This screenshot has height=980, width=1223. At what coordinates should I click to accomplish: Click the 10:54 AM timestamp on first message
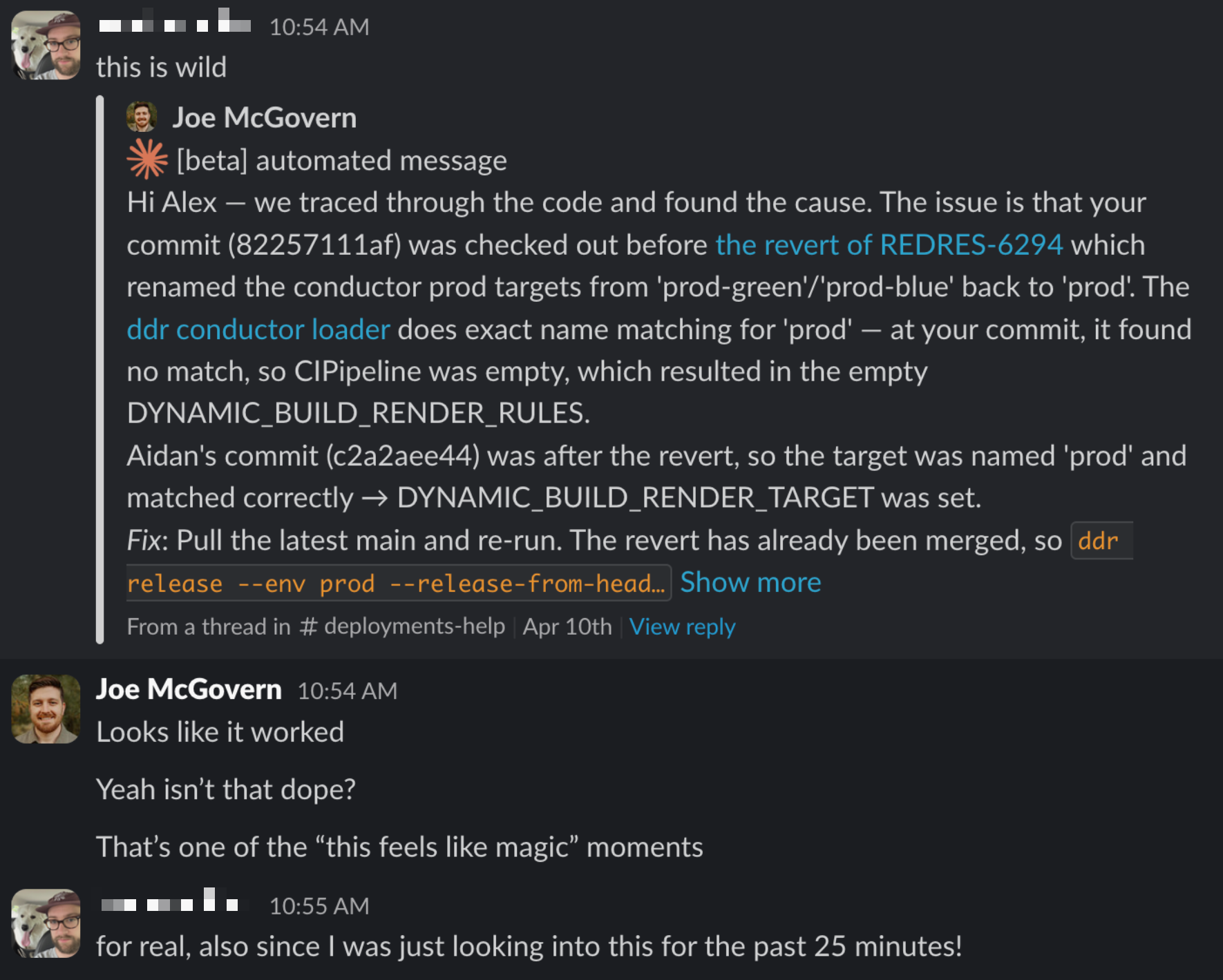click(319, 27)
